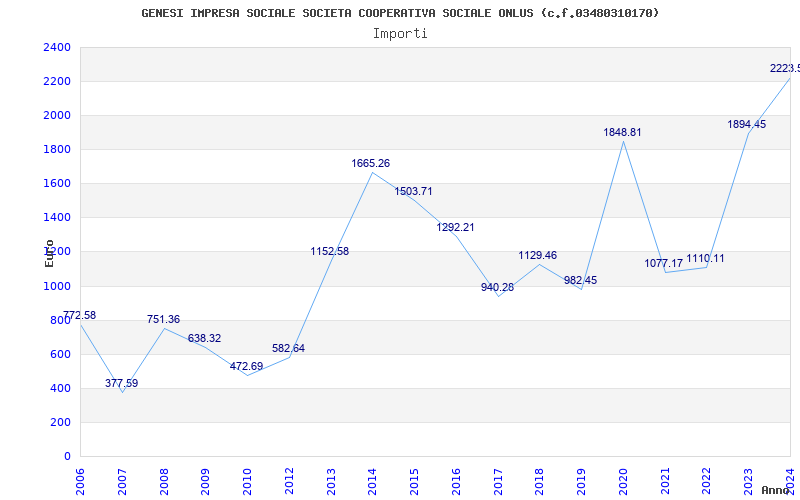Click the 2018 x-axis year label
800x500 pixels.
coord(540,482)
